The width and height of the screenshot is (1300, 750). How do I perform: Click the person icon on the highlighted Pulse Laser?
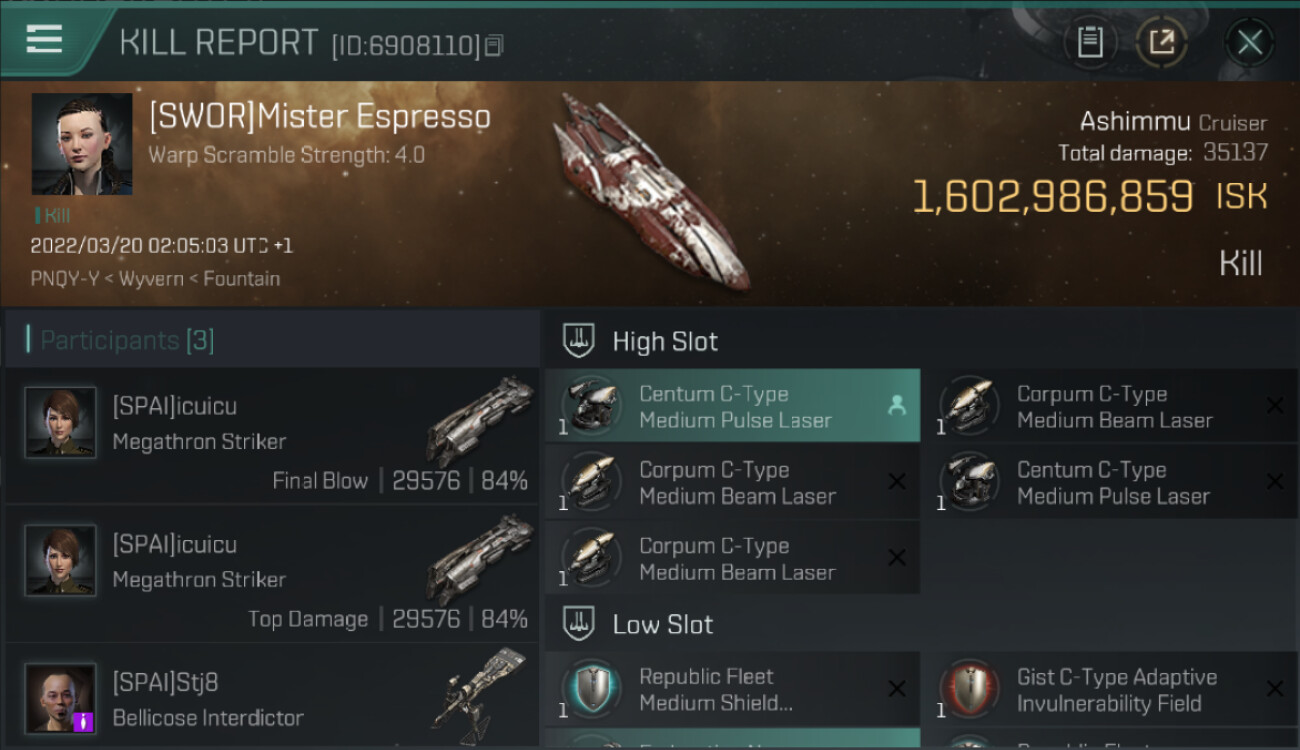point(896,405)
